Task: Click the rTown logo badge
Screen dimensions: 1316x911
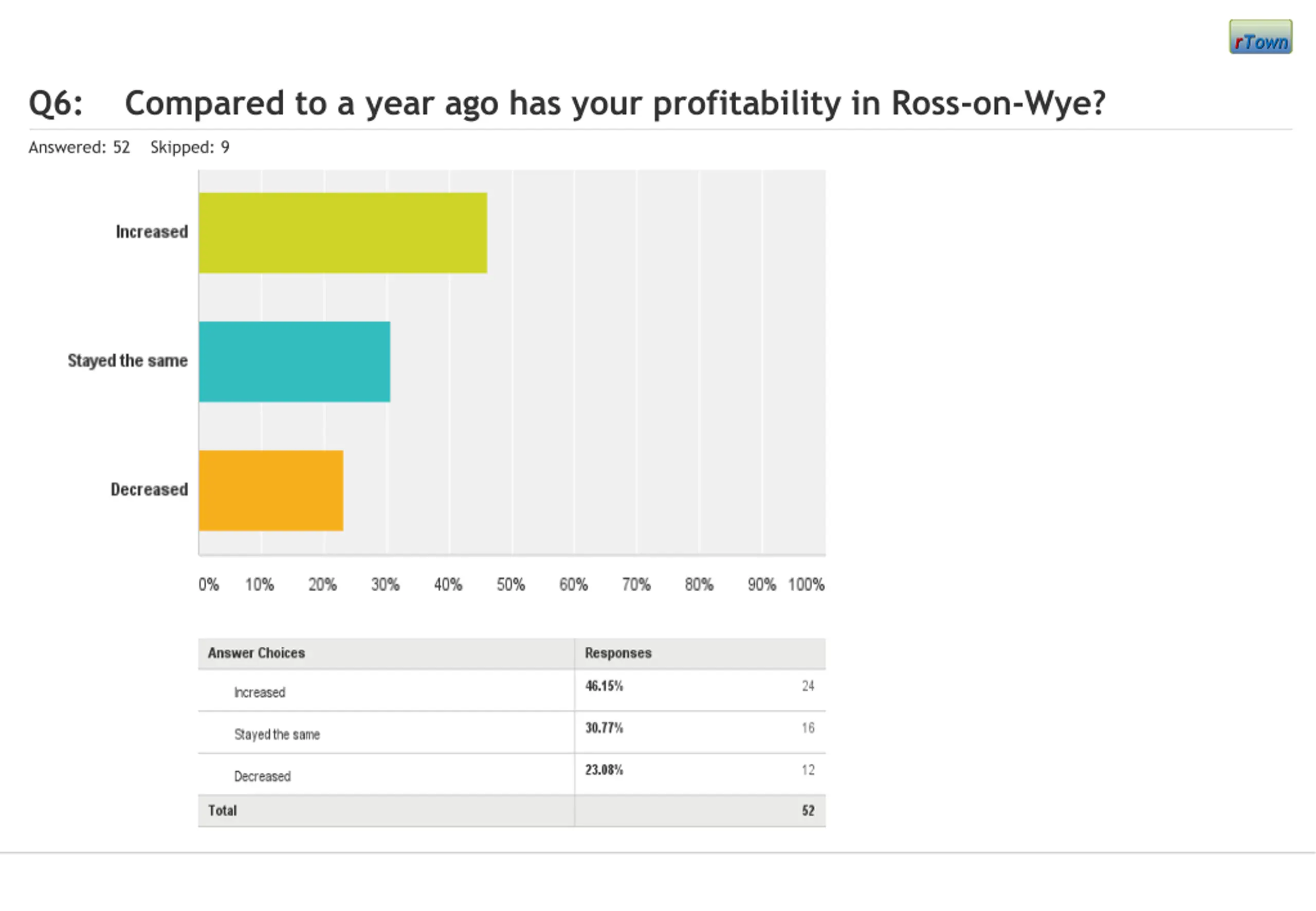Action: [x=1260, y=37]
